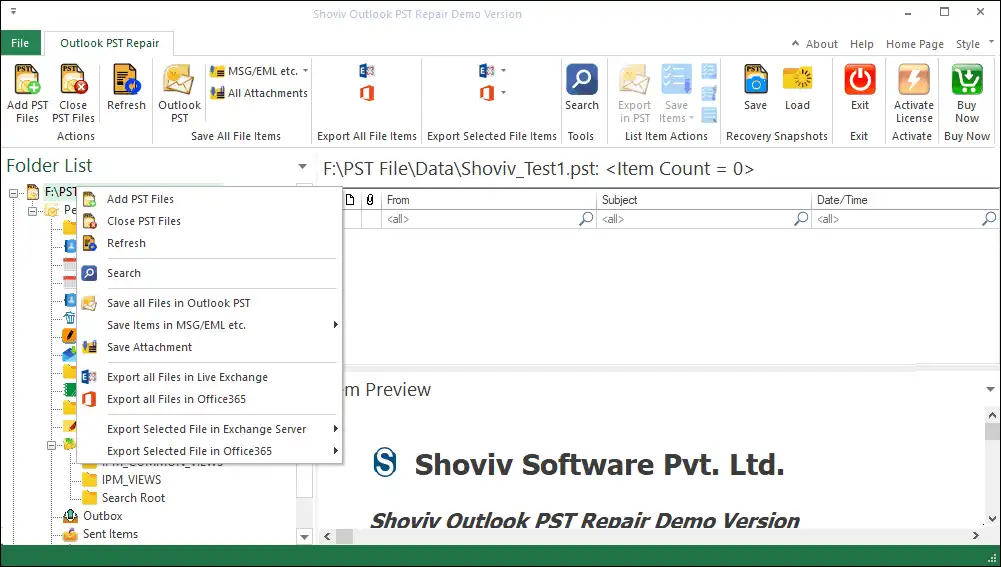Click the folder tree scroll down arrow
Viewport: 1001px width, 567px height.
305,537
